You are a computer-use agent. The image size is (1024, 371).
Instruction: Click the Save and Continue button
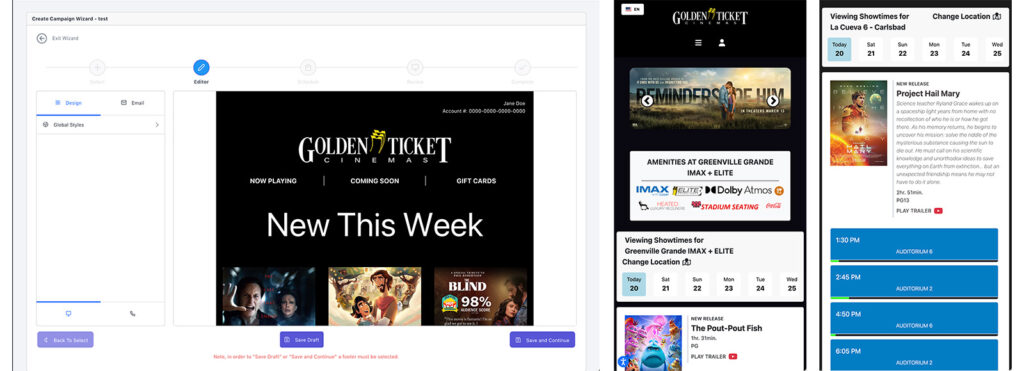(542, 340)
